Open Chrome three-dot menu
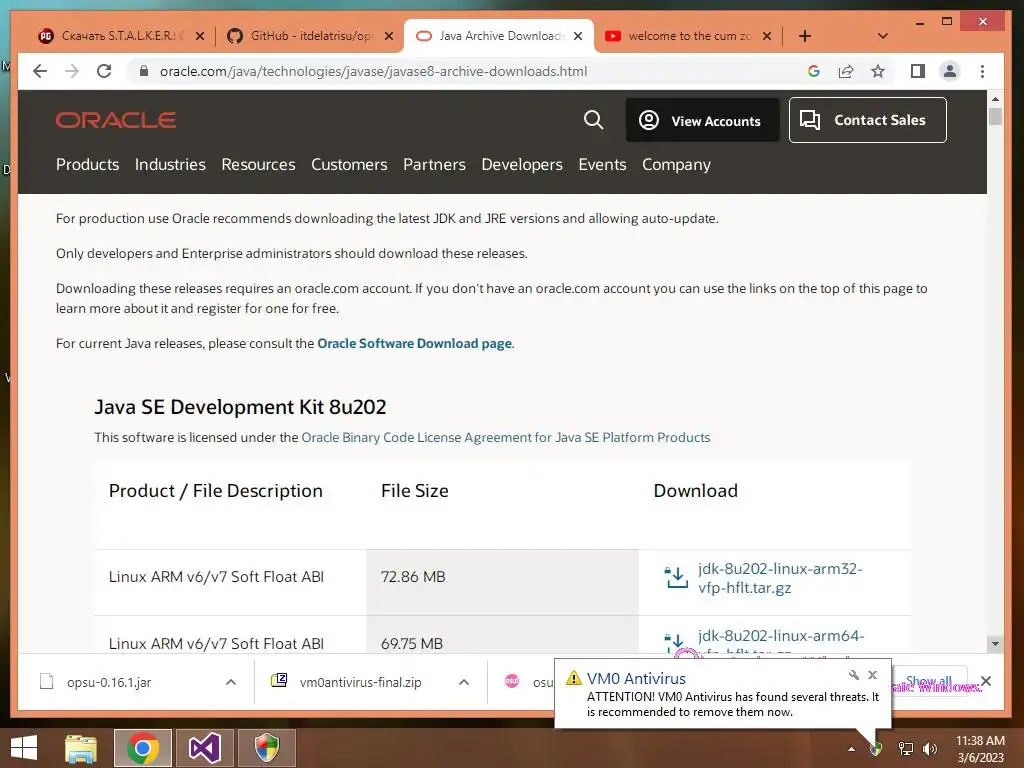This screenshot has height=768, width=1024. (982, 71)
